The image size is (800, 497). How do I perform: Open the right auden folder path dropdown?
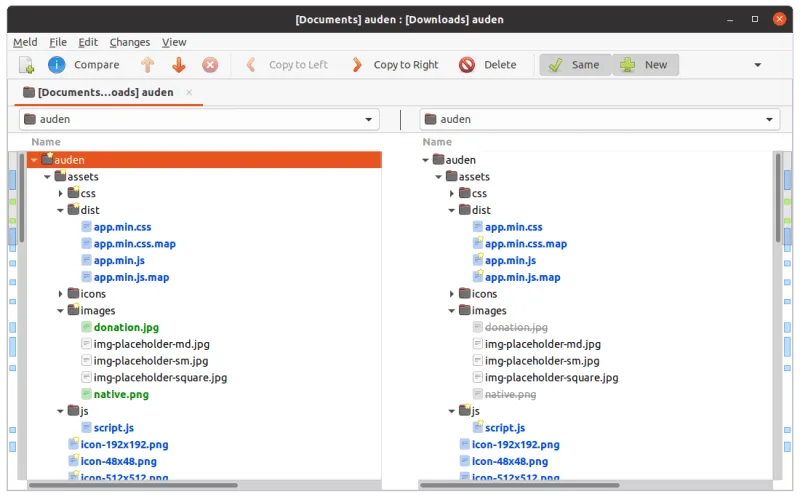[x=769, y=119]
